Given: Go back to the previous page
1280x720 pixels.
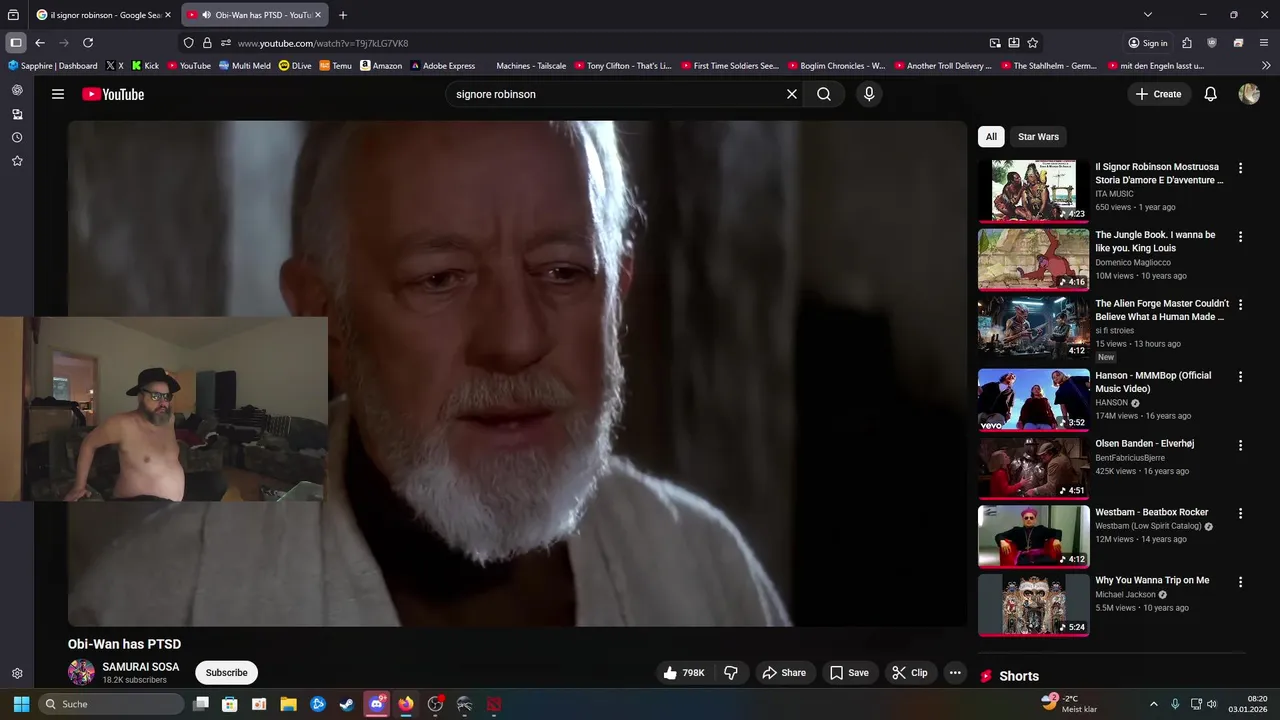Looking at the screenshot, I should pyautogui.click(x=40, y=43).
